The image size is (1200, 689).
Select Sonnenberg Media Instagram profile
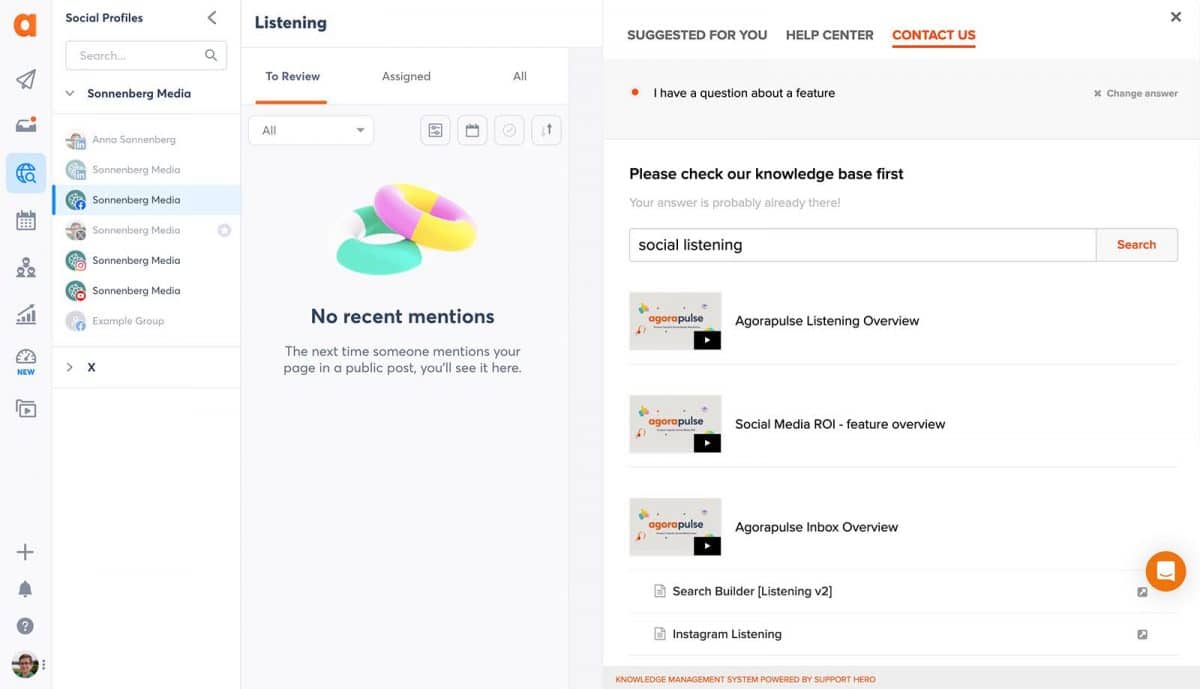pyautogui.click(x=146, y=260)
